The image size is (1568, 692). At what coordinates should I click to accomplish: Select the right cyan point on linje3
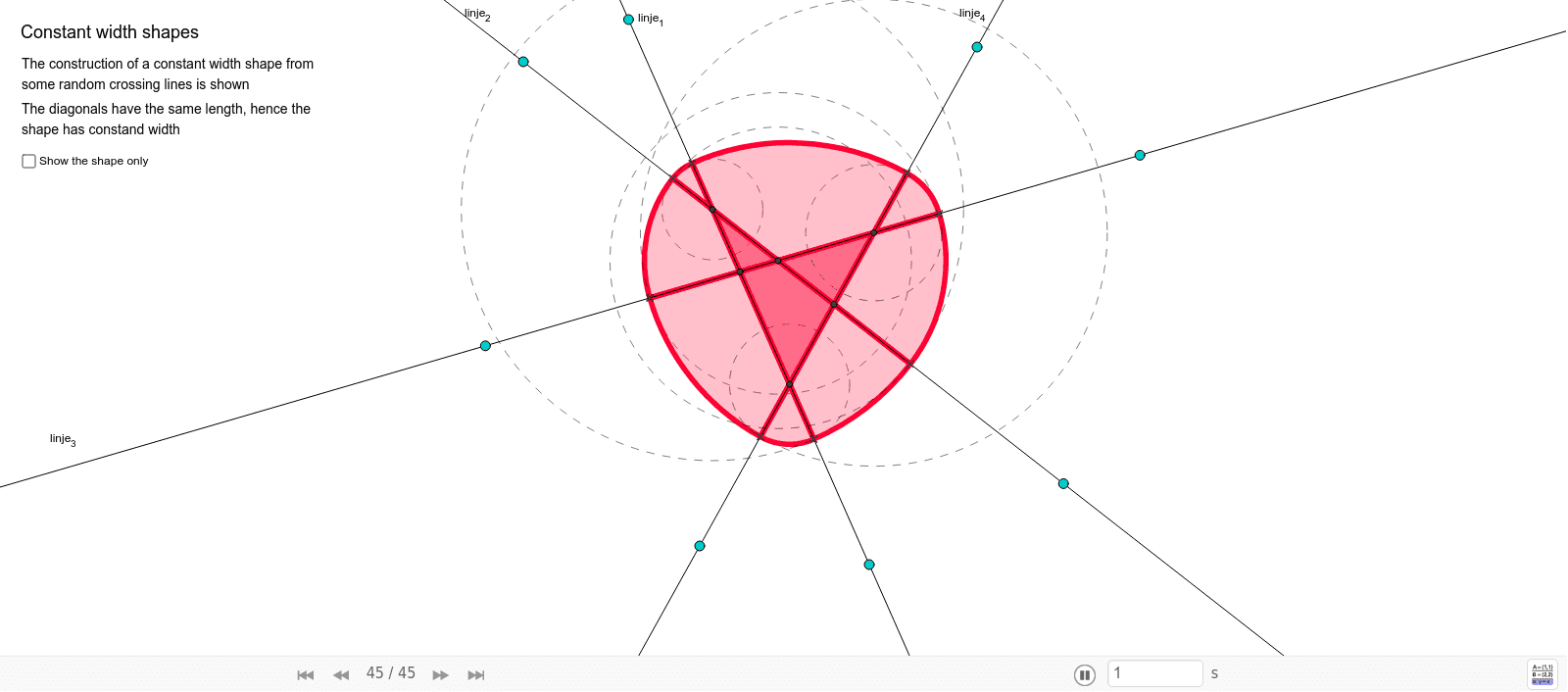[1140, 155]
